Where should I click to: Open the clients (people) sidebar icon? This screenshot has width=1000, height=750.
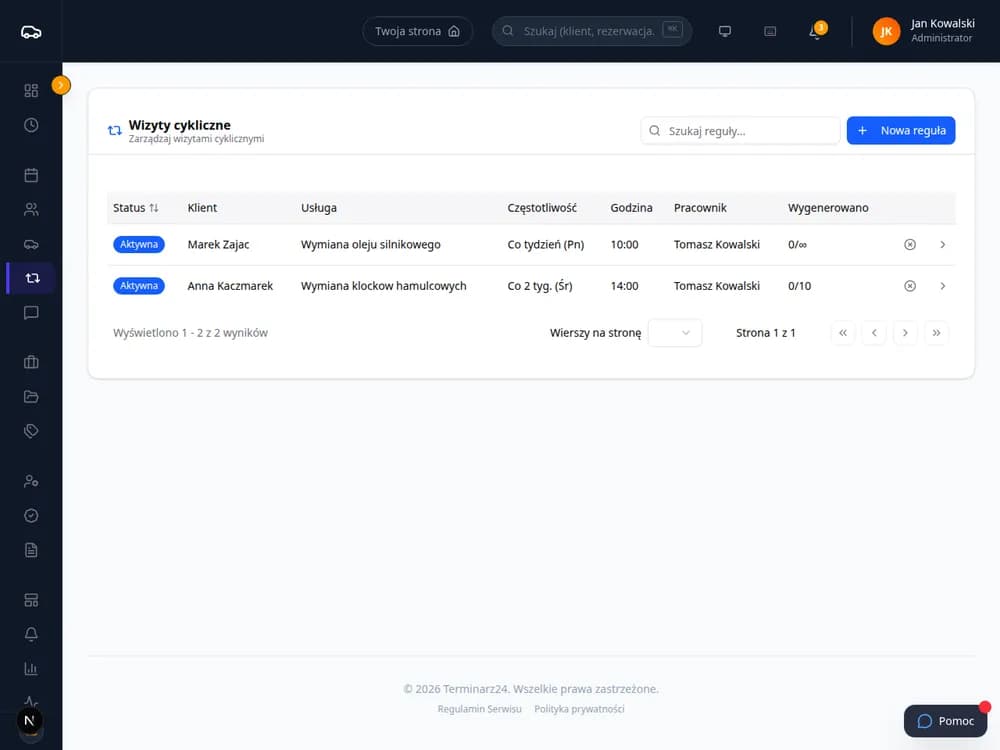tap(31, 209)
